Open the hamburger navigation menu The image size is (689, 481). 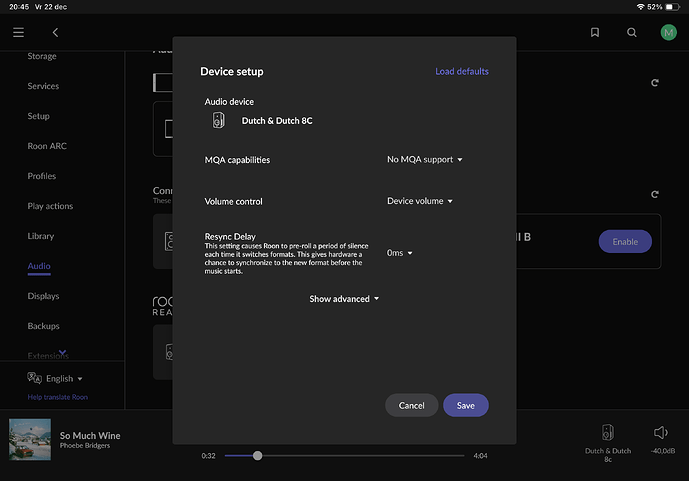(18, 32)
